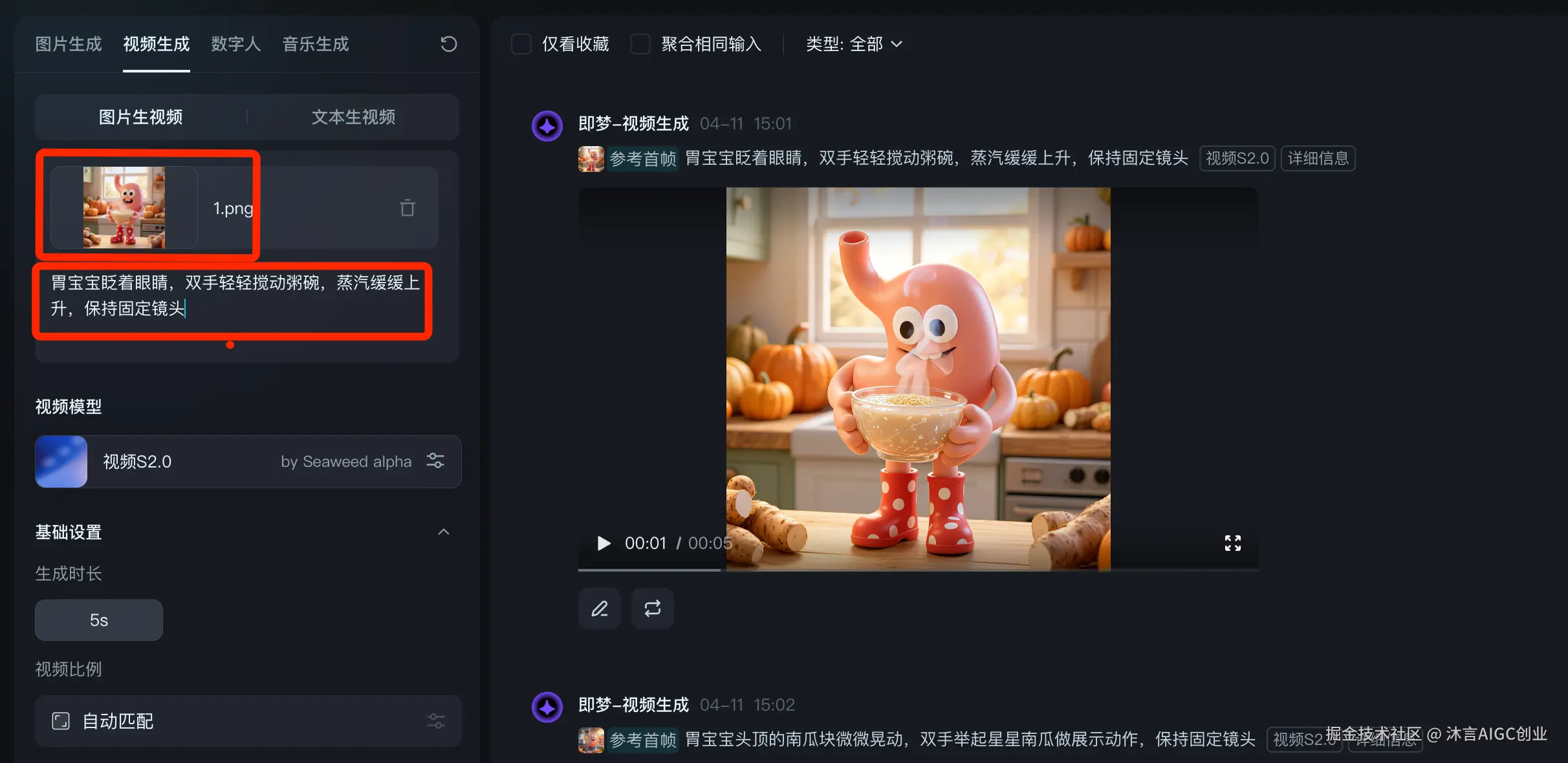
Task: Switch to the 图片生成 tab
Action: pos(69,44)
